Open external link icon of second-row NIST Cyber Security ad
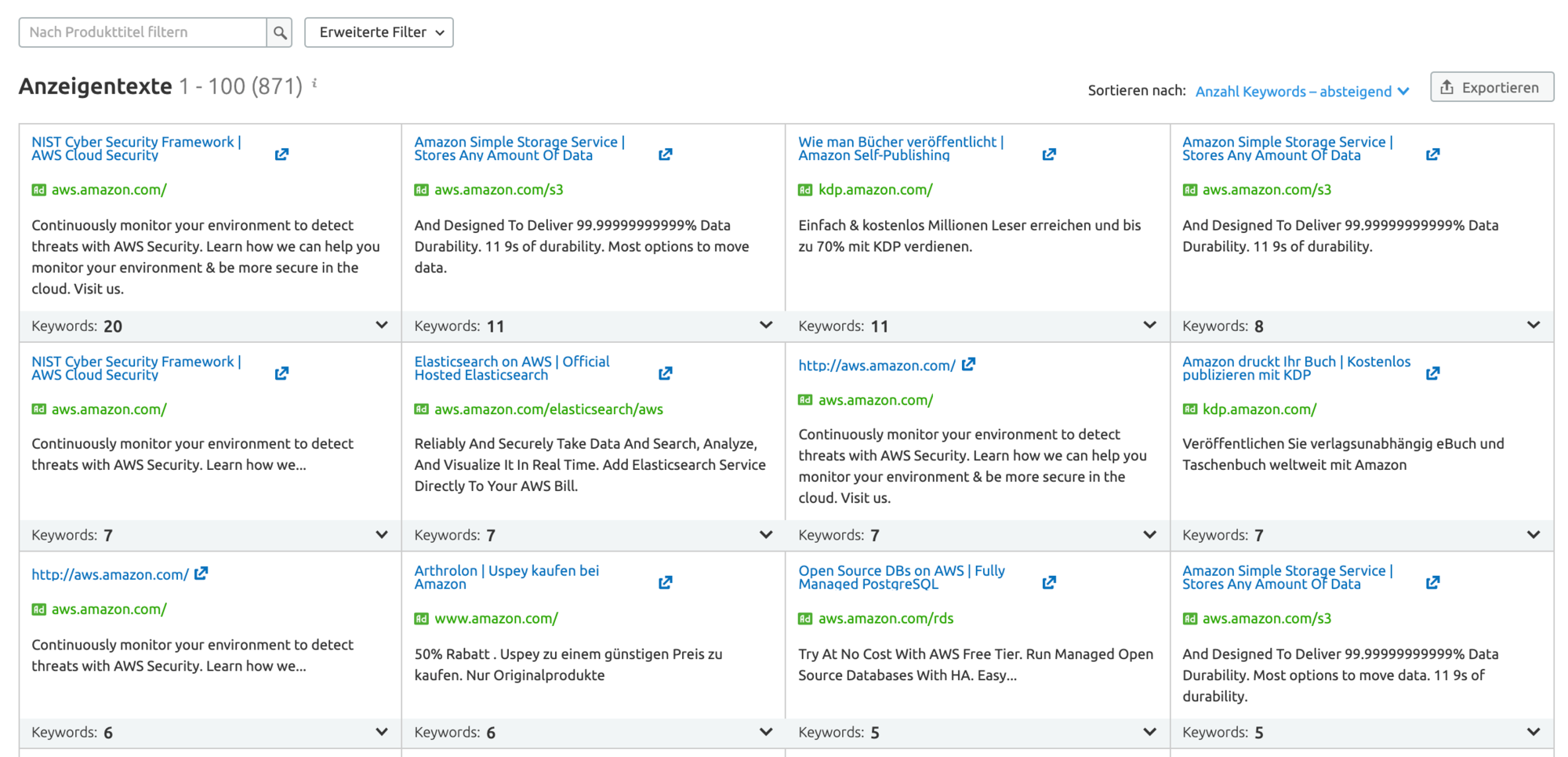This screenshot has width=1568, height=757. coord(281,373)
